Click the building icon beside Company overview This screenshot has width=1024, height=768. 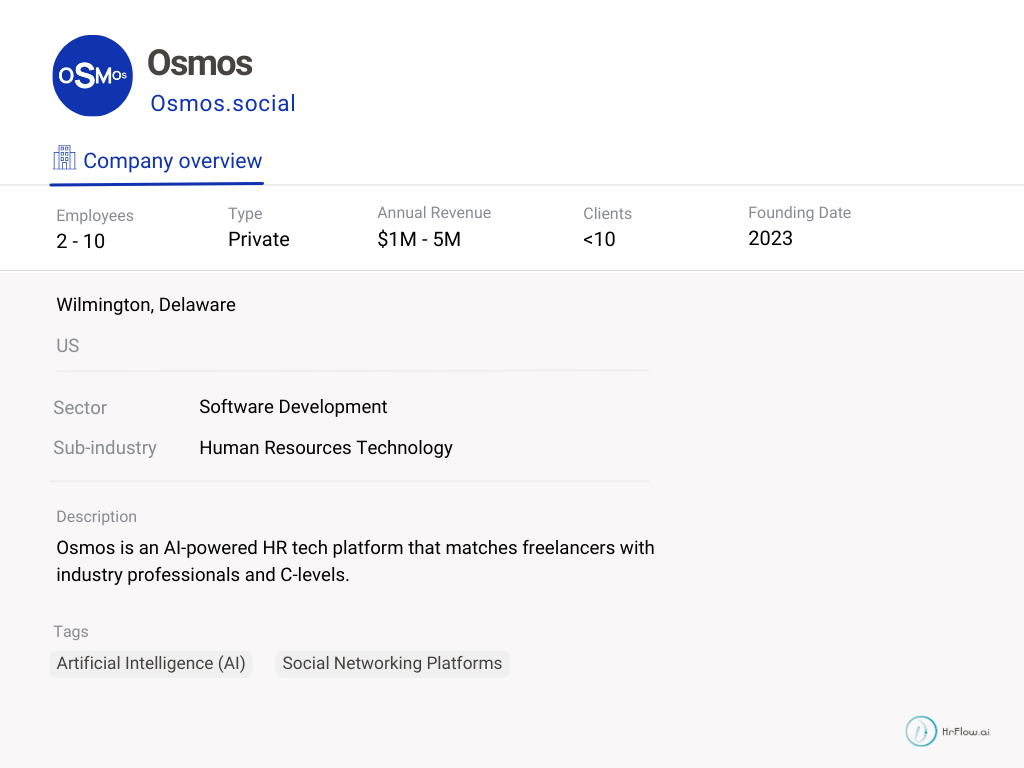coord(64,159)
